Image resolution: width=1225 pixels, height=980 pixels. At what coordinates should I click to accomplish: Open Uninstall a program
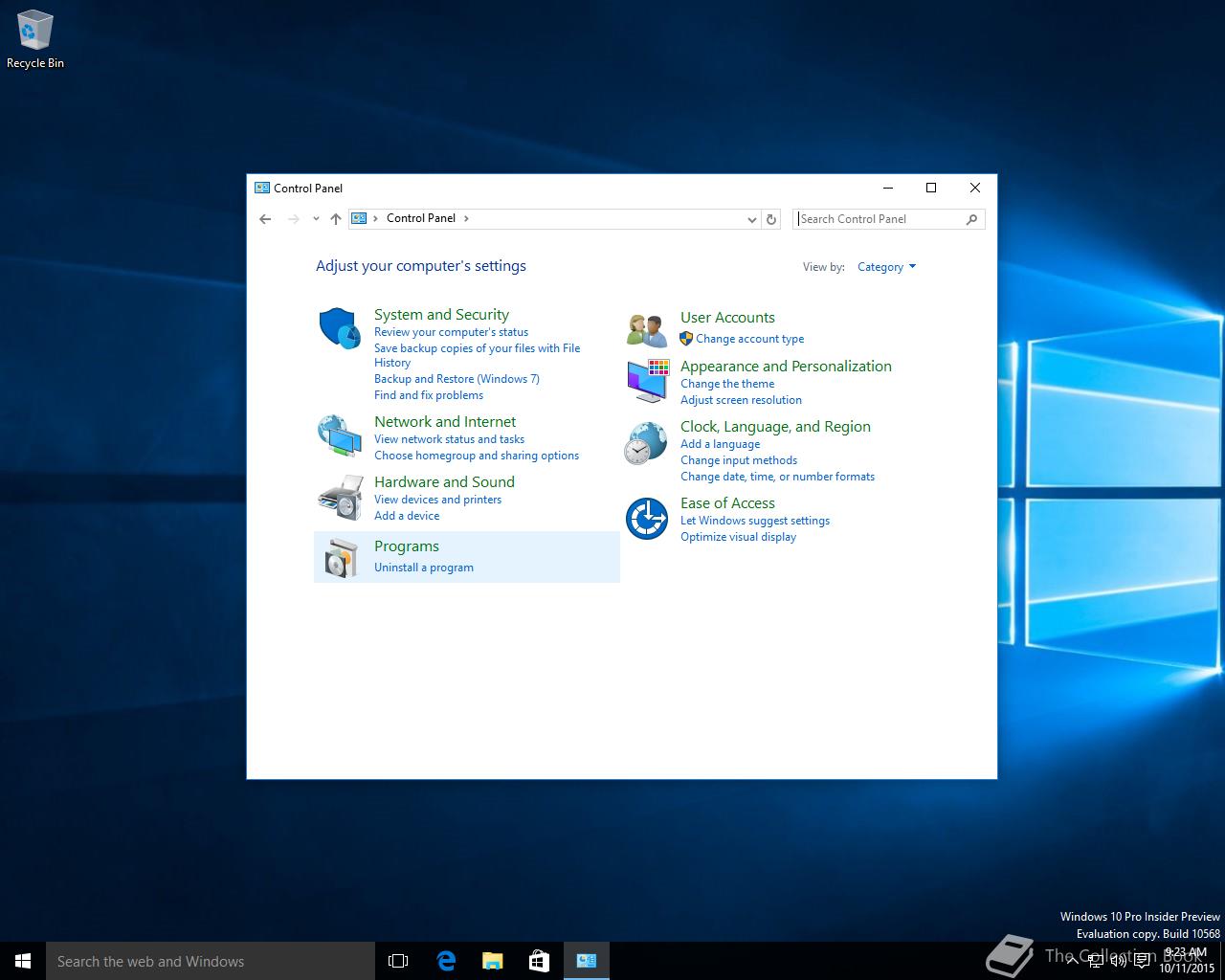click(424, 568)
